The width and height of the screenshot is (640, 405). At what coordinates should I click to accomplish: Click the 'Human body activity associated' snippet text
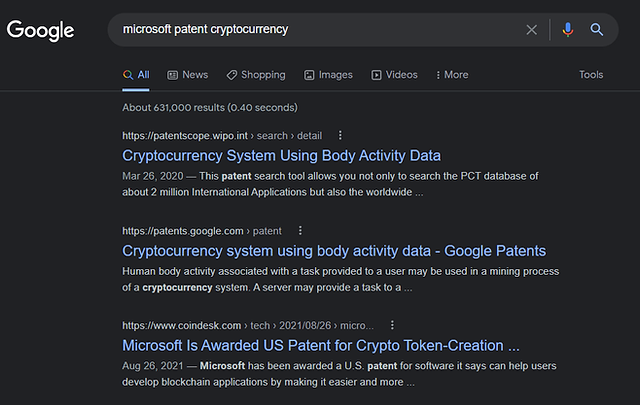pyautogui.click(x=340, y=279)
